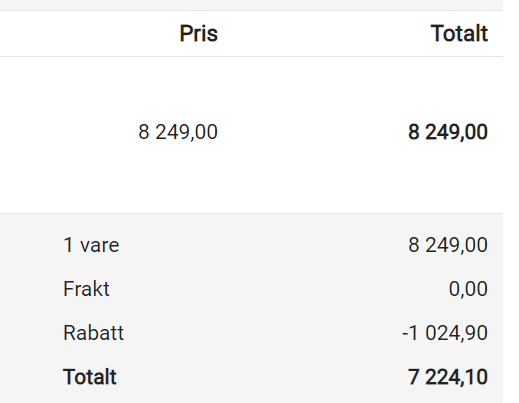
Task: Click the gray bar above the table header
Action: pos(251,5)
